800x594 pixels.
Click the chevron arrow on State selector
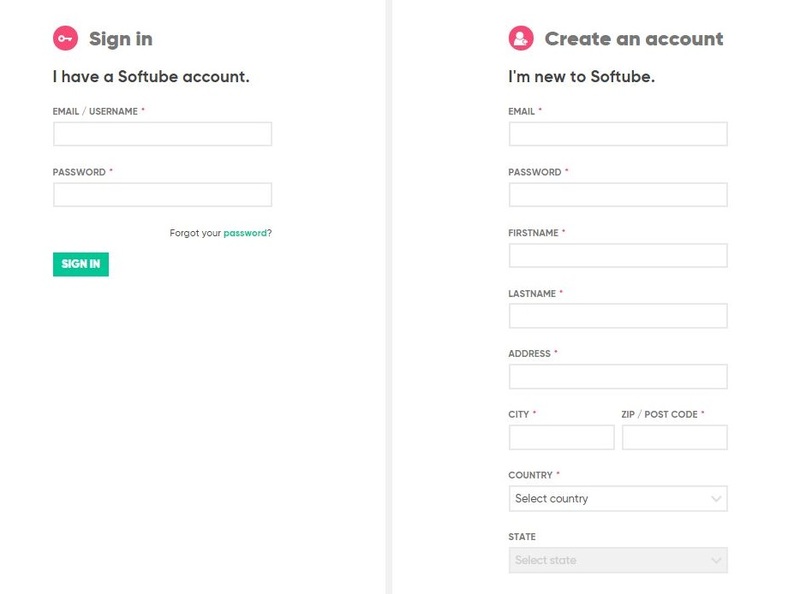[x=716, y=560]
